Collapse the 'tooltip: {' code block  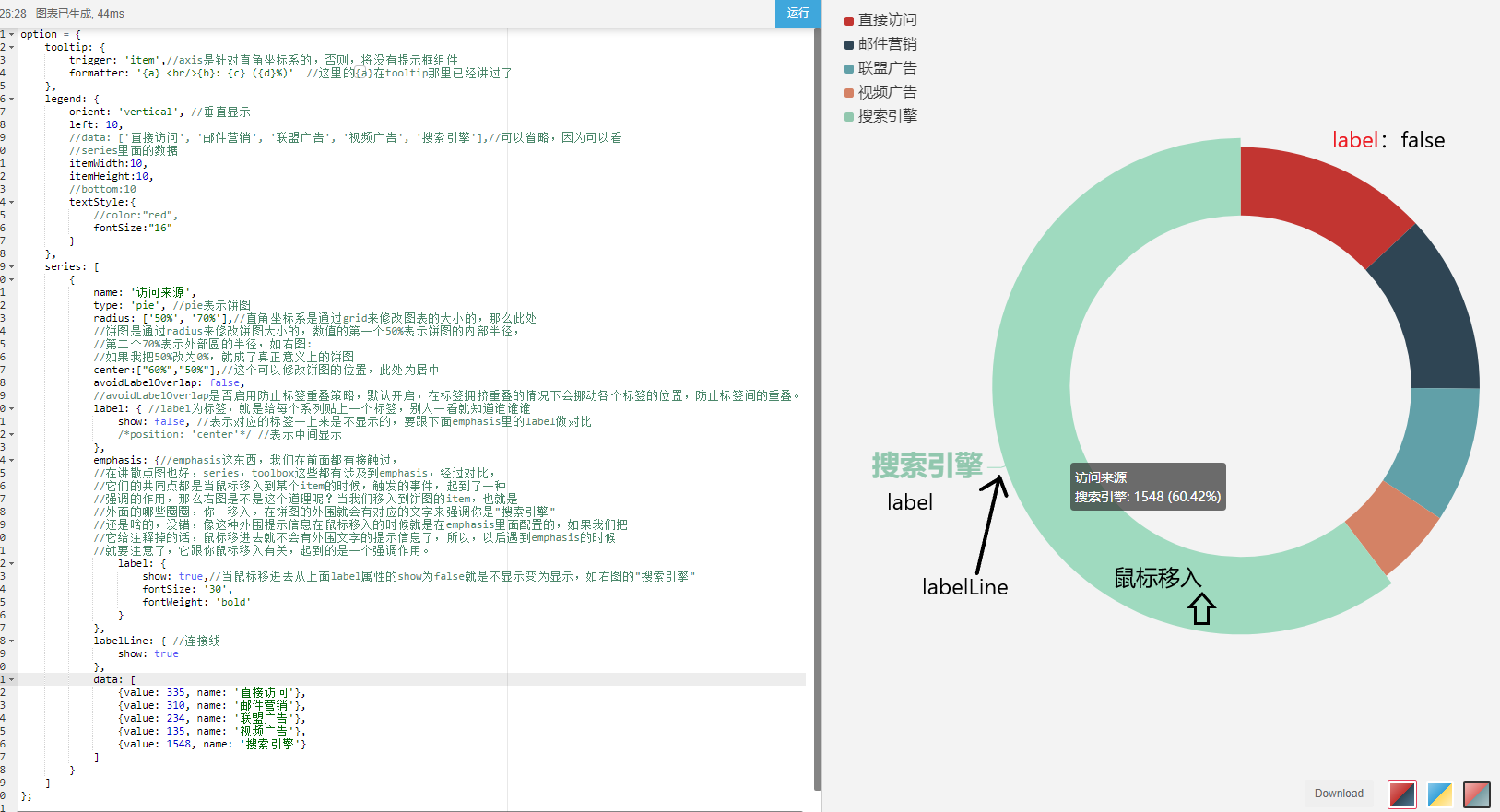click(x=11, y=47)
